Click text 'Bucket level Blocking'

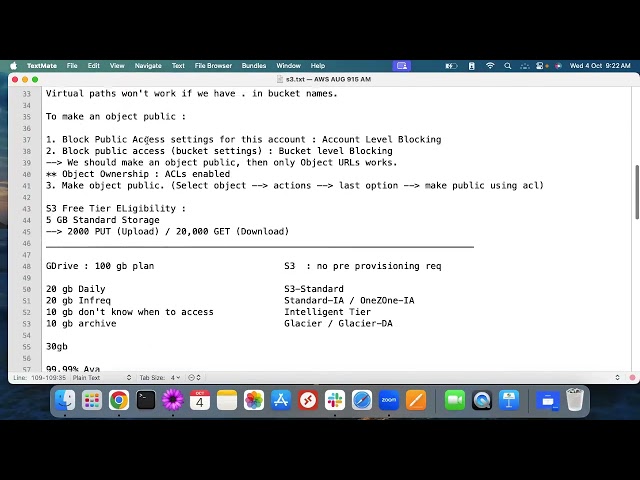point(336,151)
